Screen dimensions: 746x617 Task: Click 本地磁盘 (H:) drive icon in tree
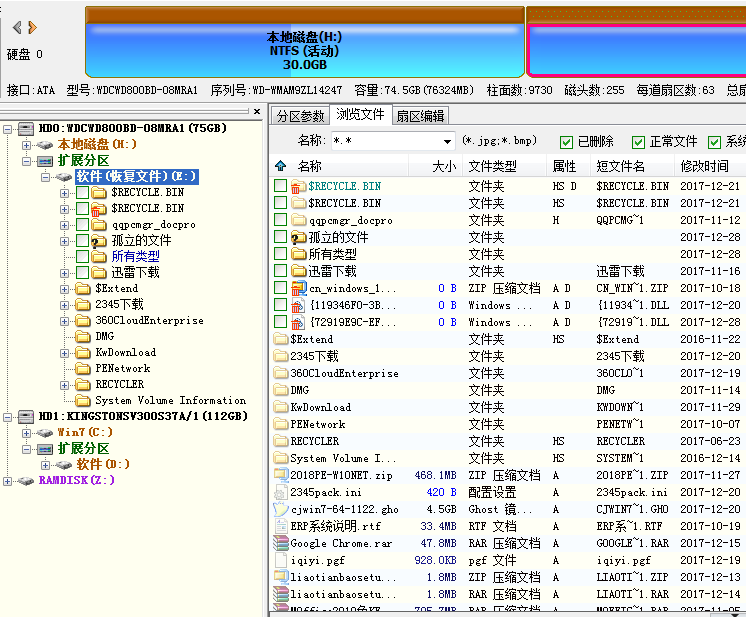(x=45, y=145)
